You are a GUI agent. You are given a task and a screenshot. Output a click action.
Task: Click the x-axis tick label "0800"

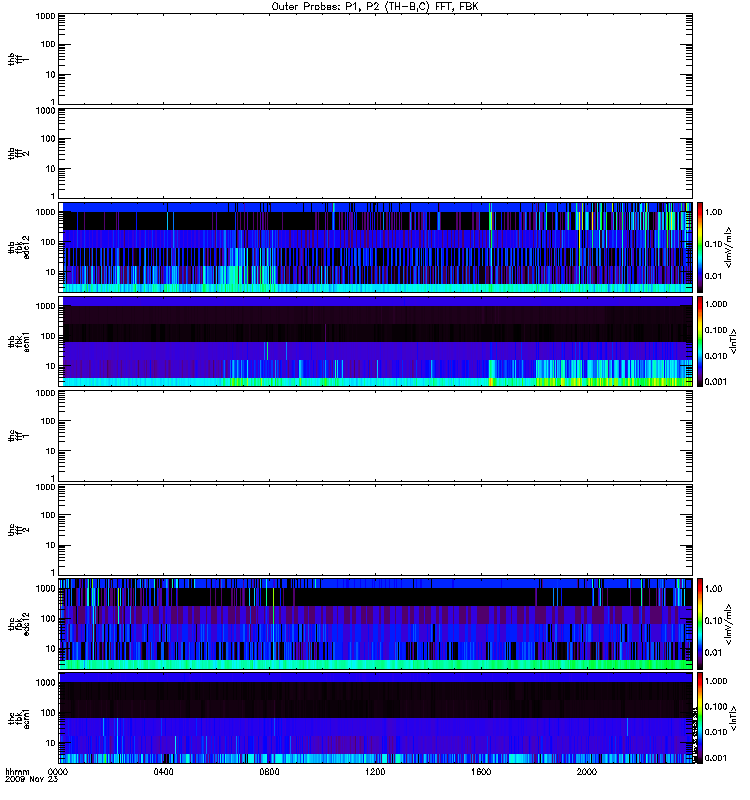(269, 772)
